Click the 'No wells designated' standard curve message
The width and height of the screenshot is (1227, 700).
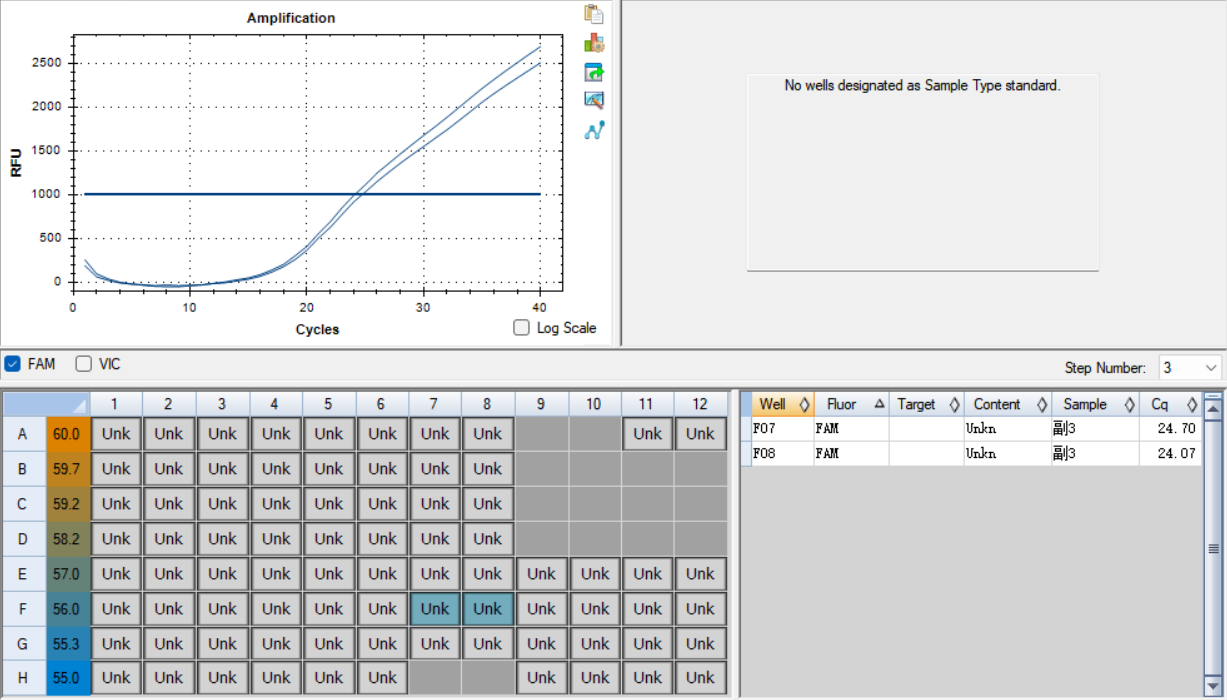point(922,86)
